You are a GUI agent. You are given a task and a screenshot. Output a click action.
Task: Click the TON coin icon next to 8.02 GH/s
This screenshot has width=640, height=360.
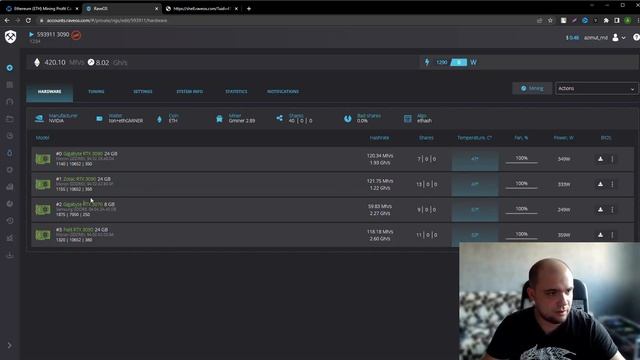click(91, 62)
